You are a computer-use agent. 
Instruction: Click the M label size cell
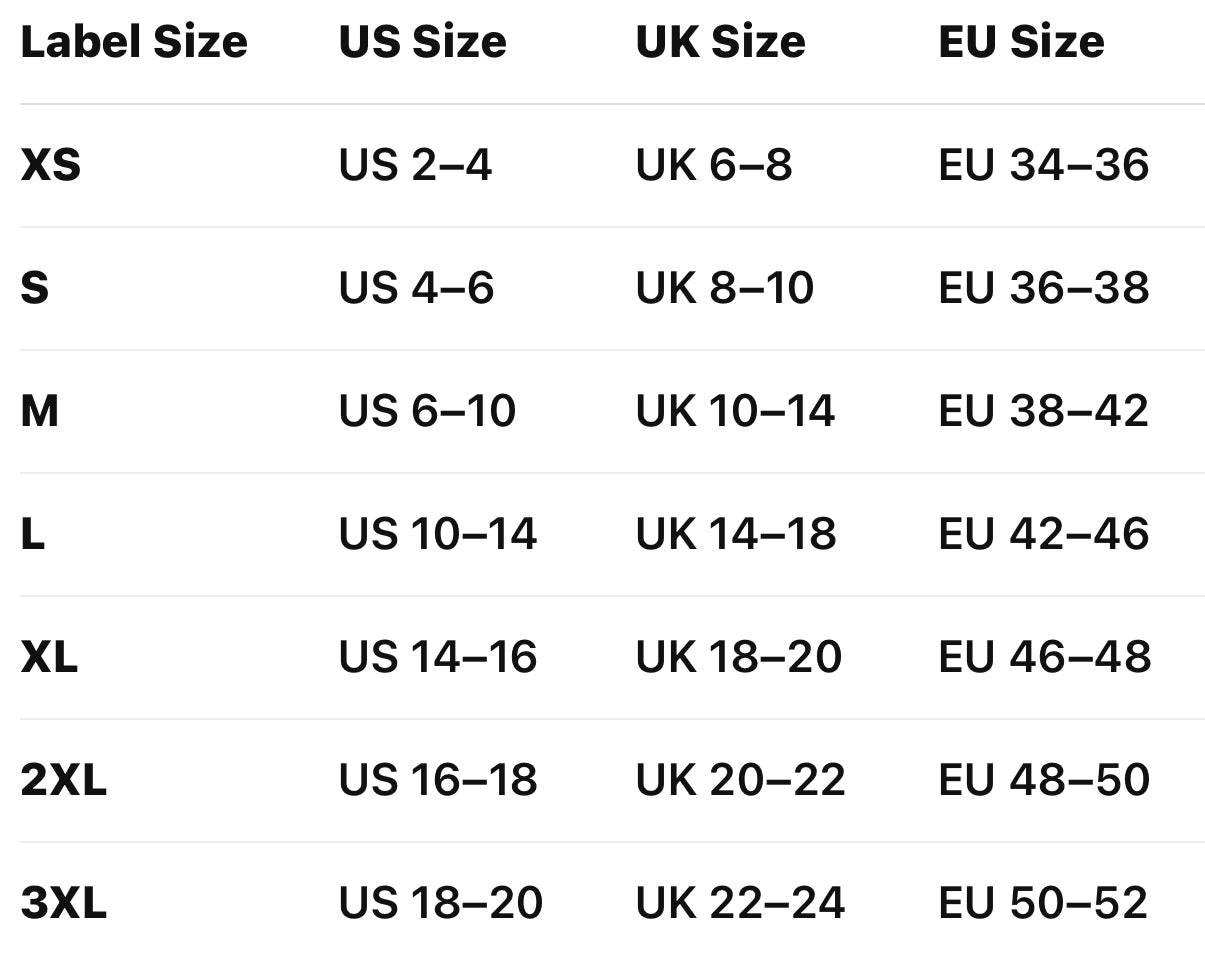pyautogui.click(x=40, y=411)
